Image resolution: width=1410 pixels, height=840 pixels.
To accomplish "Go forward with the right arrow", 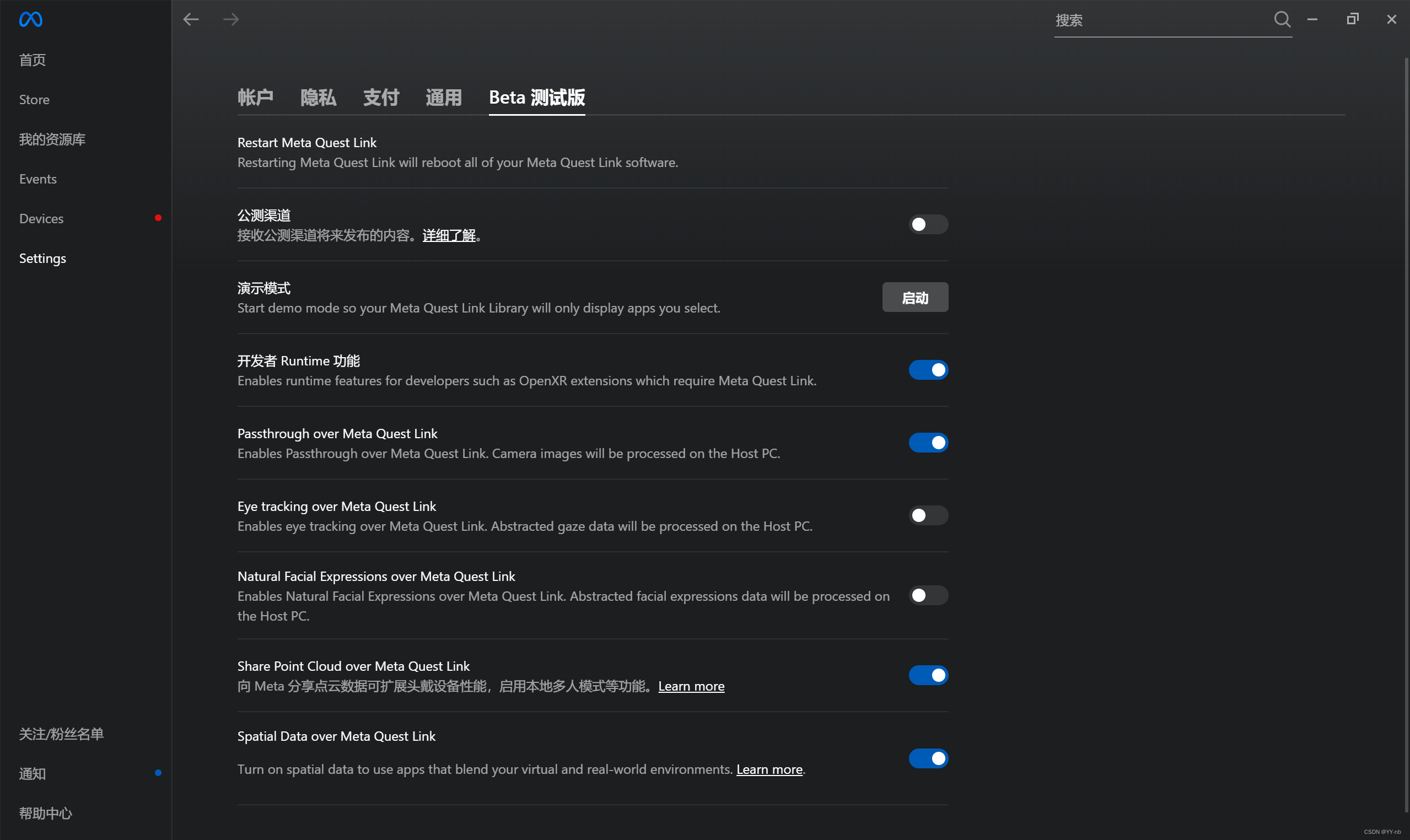I will click(231, 20).
